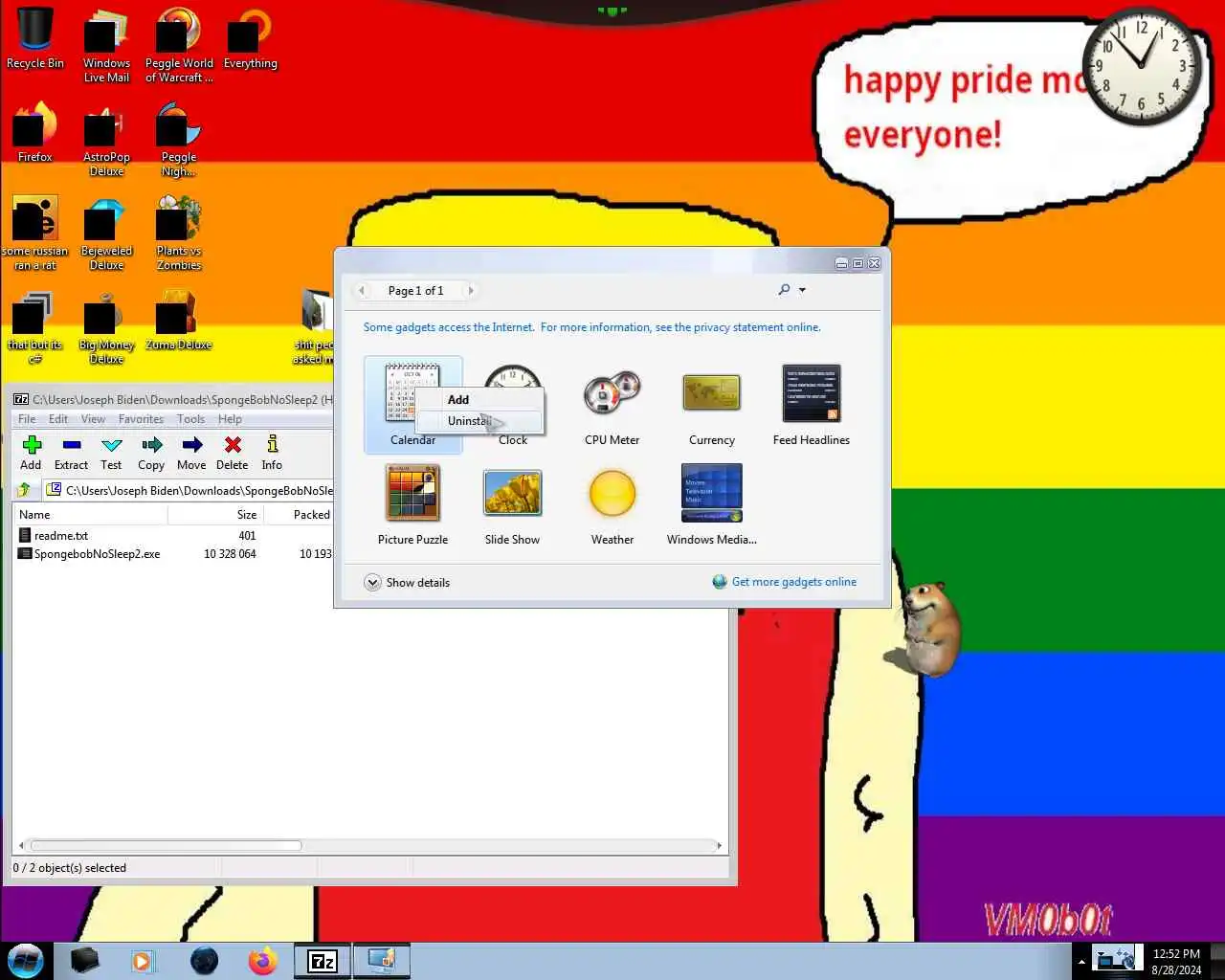The image size is (1225, 980).
Task: Open AstroPop Deluxe desktop icon
Action: (x=106, y=139)
